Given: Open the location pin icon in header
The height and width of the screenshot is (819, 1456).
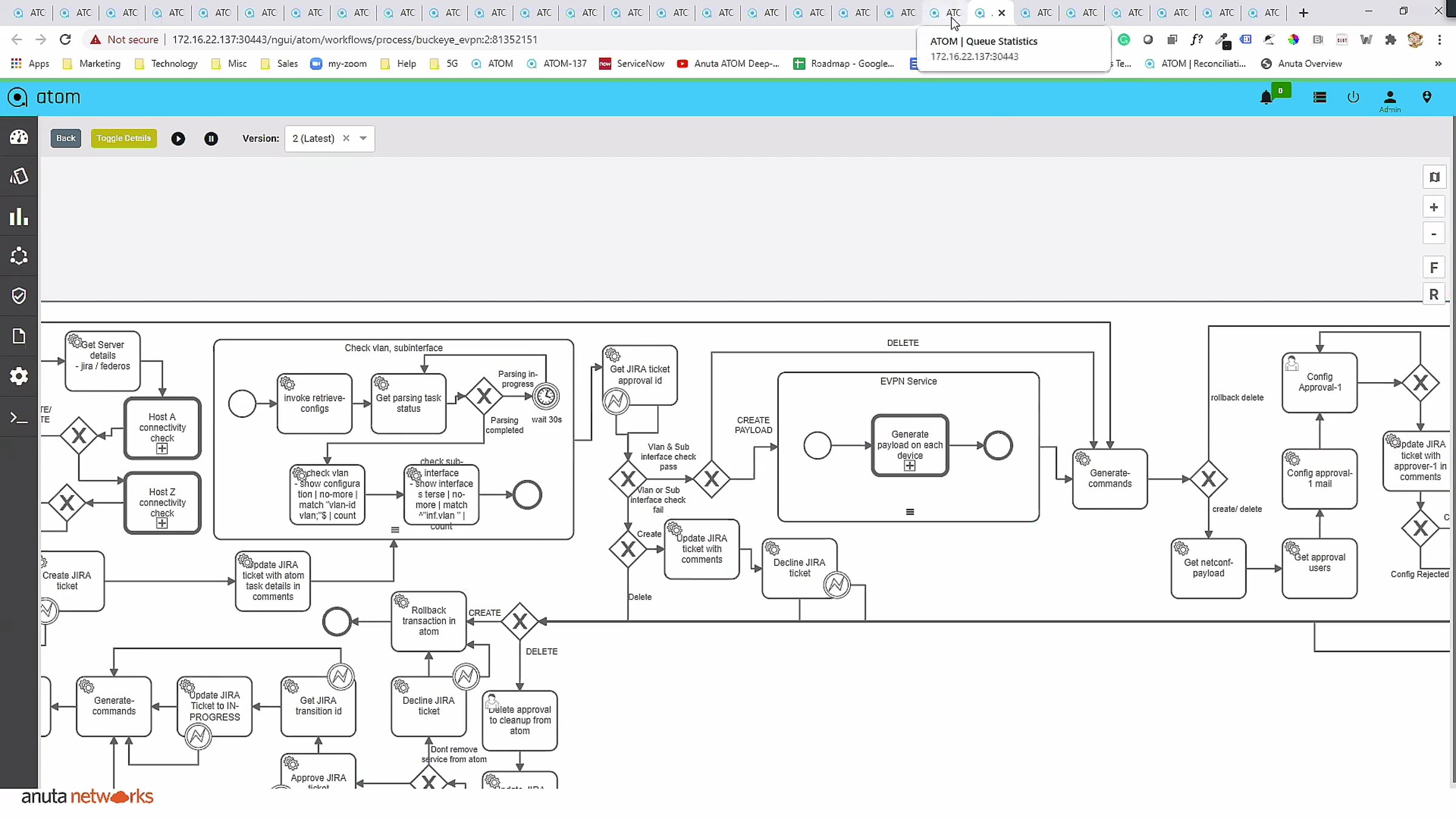Looking at the screenshot, I should pos(1427,97).
